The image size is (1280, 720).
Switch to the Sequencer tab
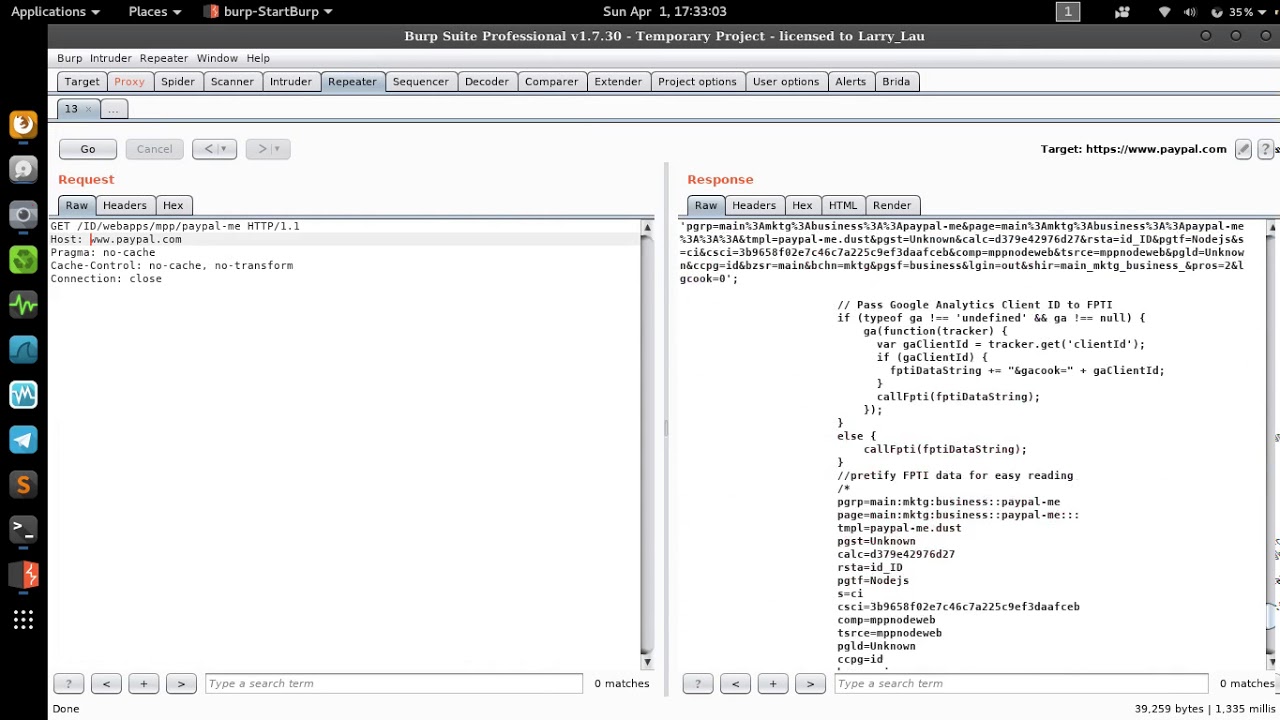point(421,82)
